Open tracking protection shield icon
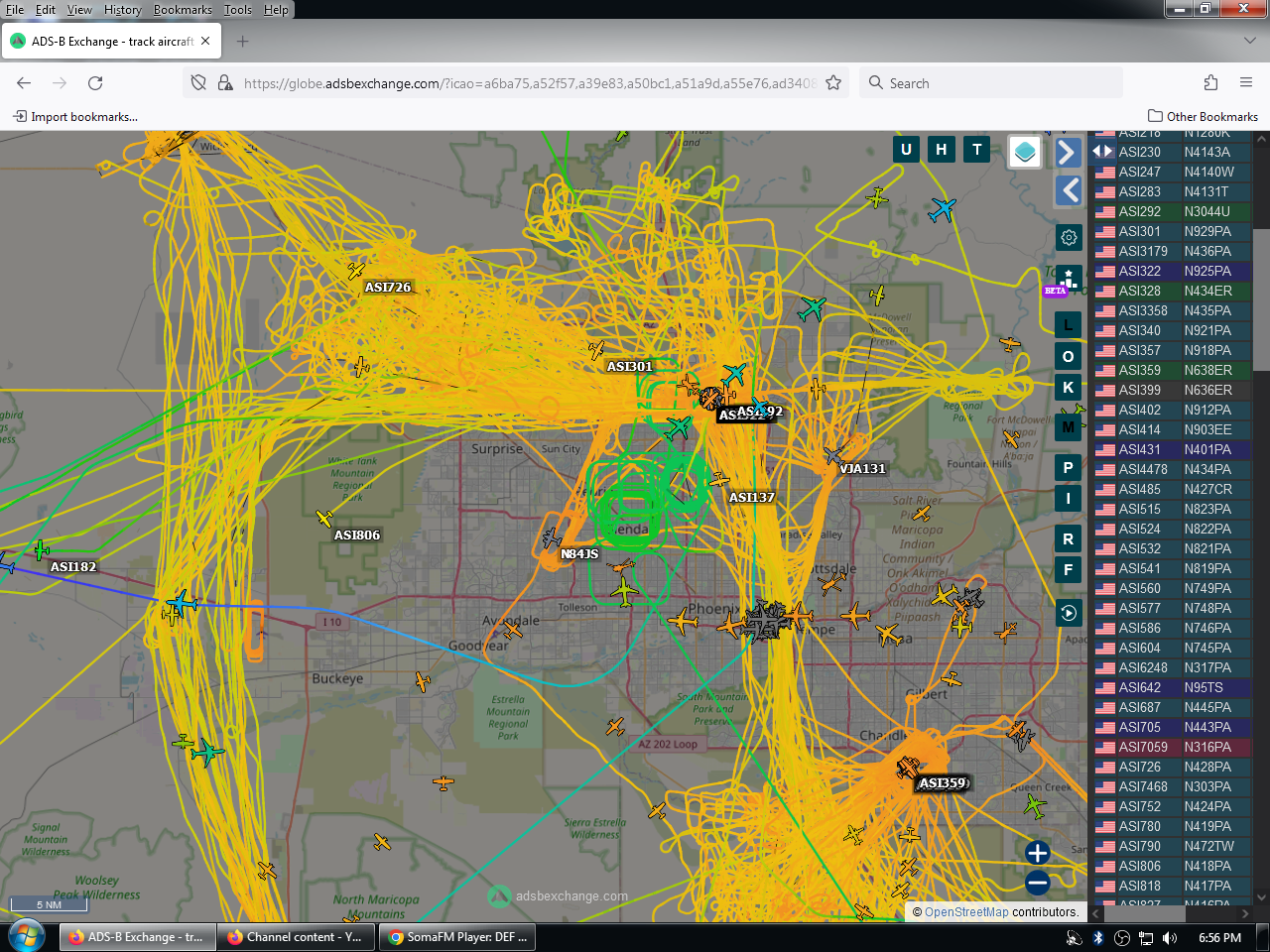1270x952 pixels. coord(198,83)
